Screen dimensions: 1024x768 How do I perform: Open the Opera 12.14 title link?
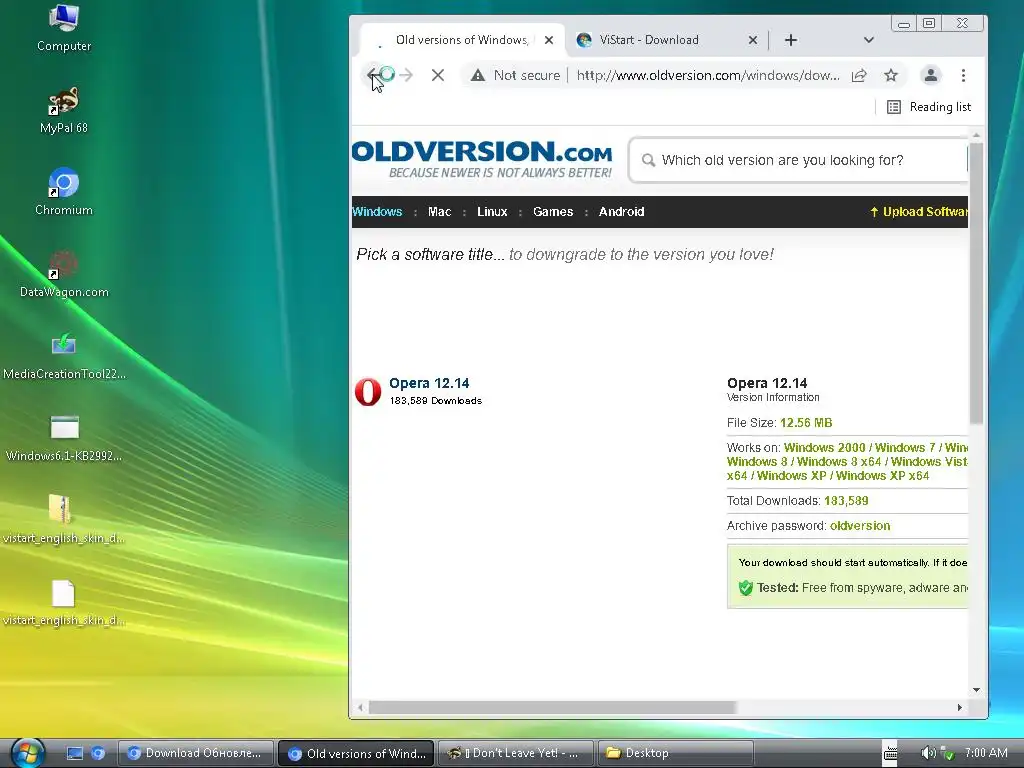click(429, 383)
